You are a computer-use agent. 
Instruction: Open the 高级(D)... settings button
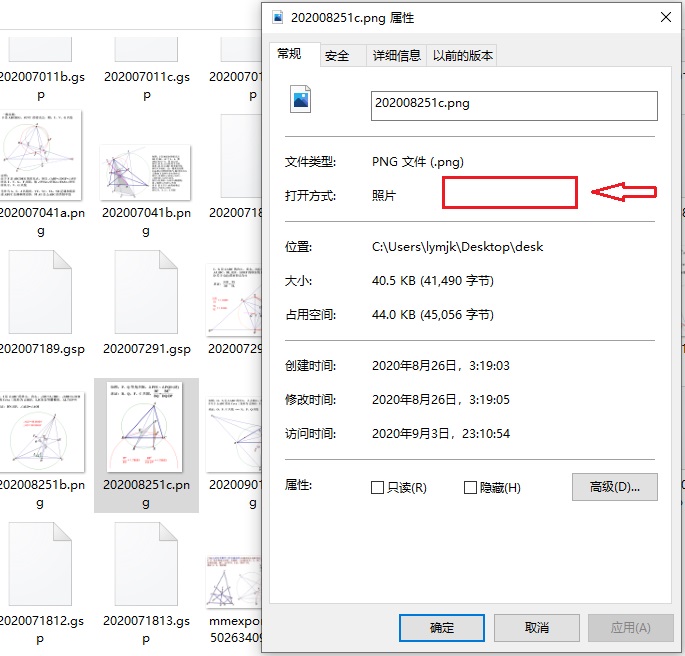[x=615, y=487]
